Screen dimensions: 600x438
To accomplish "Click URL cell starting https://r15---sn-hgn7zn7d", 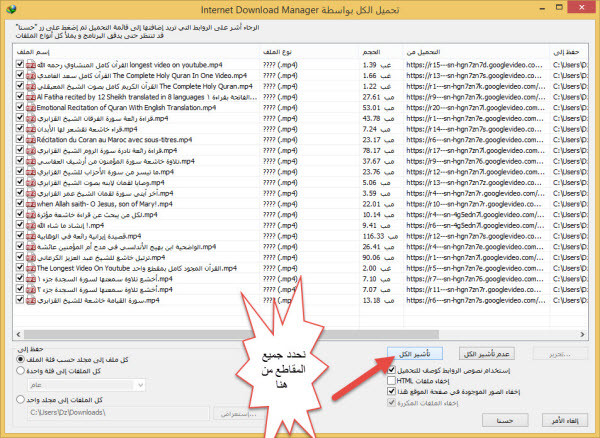I will click(x=474, y=65).
